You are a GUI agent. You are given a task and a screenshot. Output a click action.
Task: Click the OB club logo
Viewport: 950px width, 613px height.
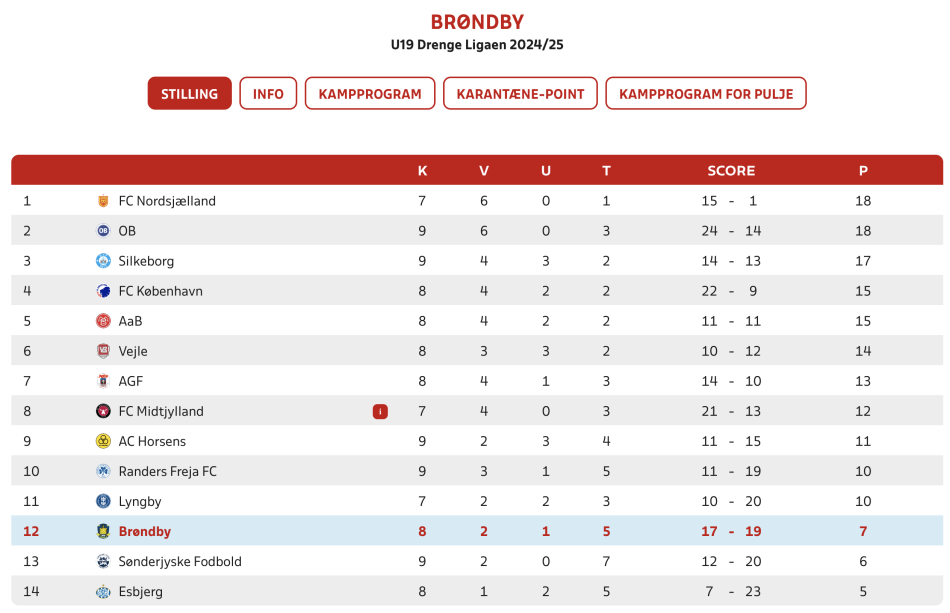[104, 231]
